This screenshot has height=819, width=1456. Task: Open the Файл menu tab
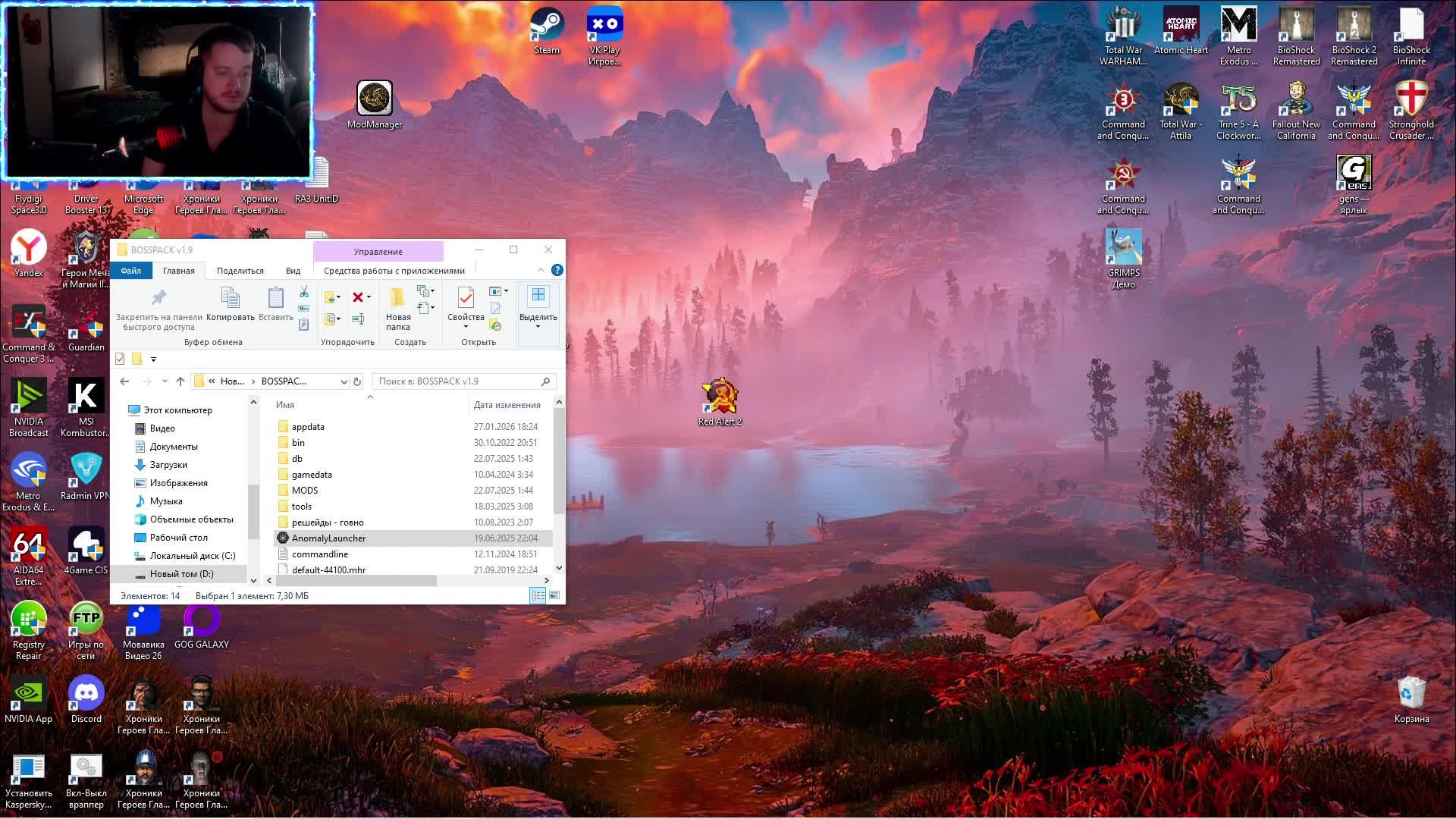(x=130, y=271)
